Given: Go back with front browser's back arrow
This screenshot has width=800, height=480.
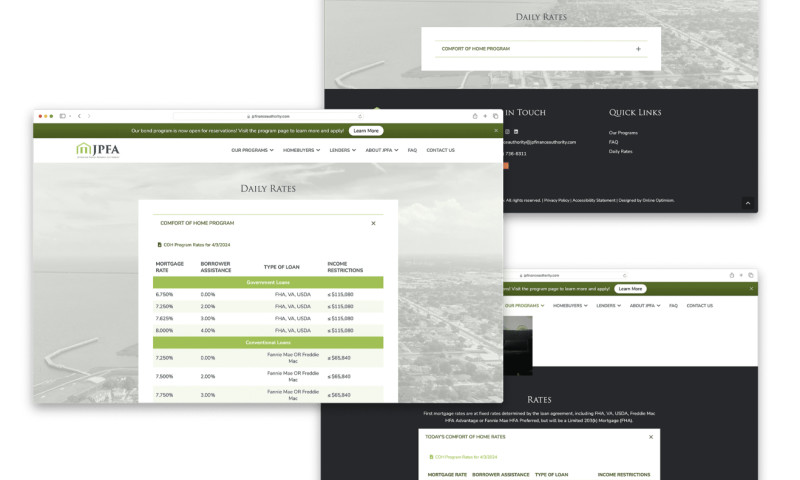Looking at the screenshot, I should 79,116.
